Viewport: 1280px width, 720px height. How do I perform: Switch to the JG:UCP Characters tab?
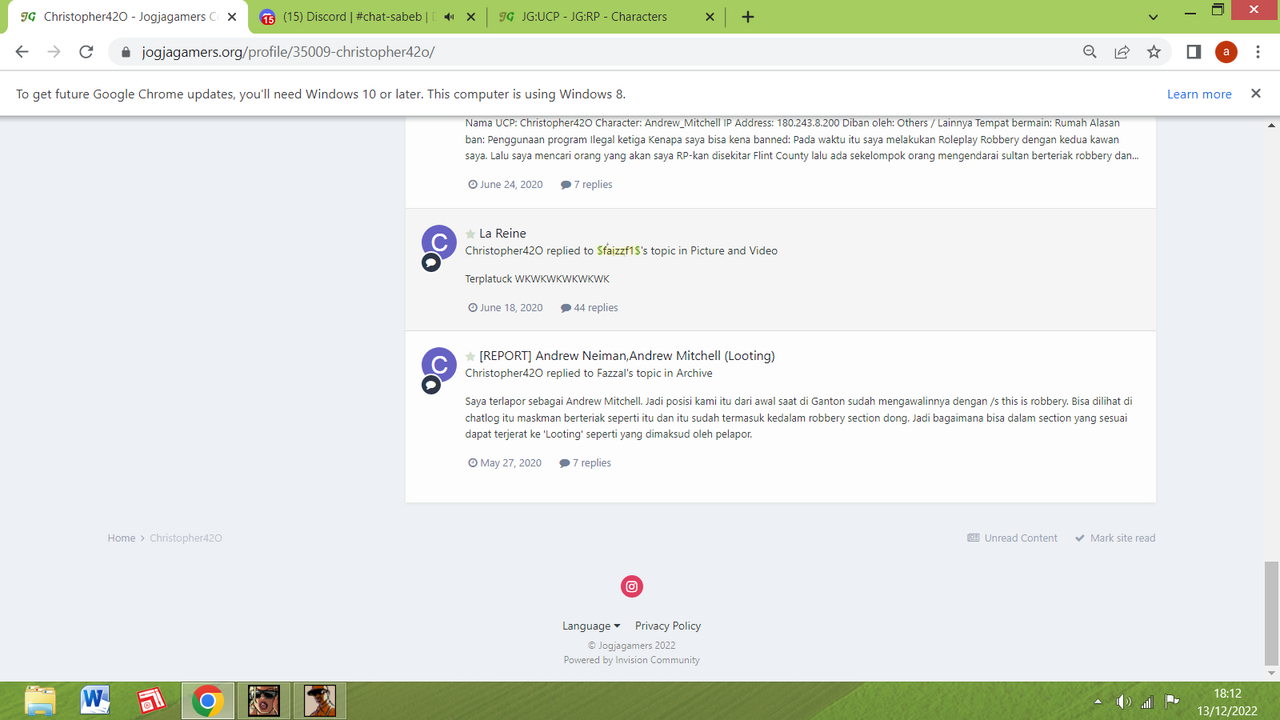(606, 17)
